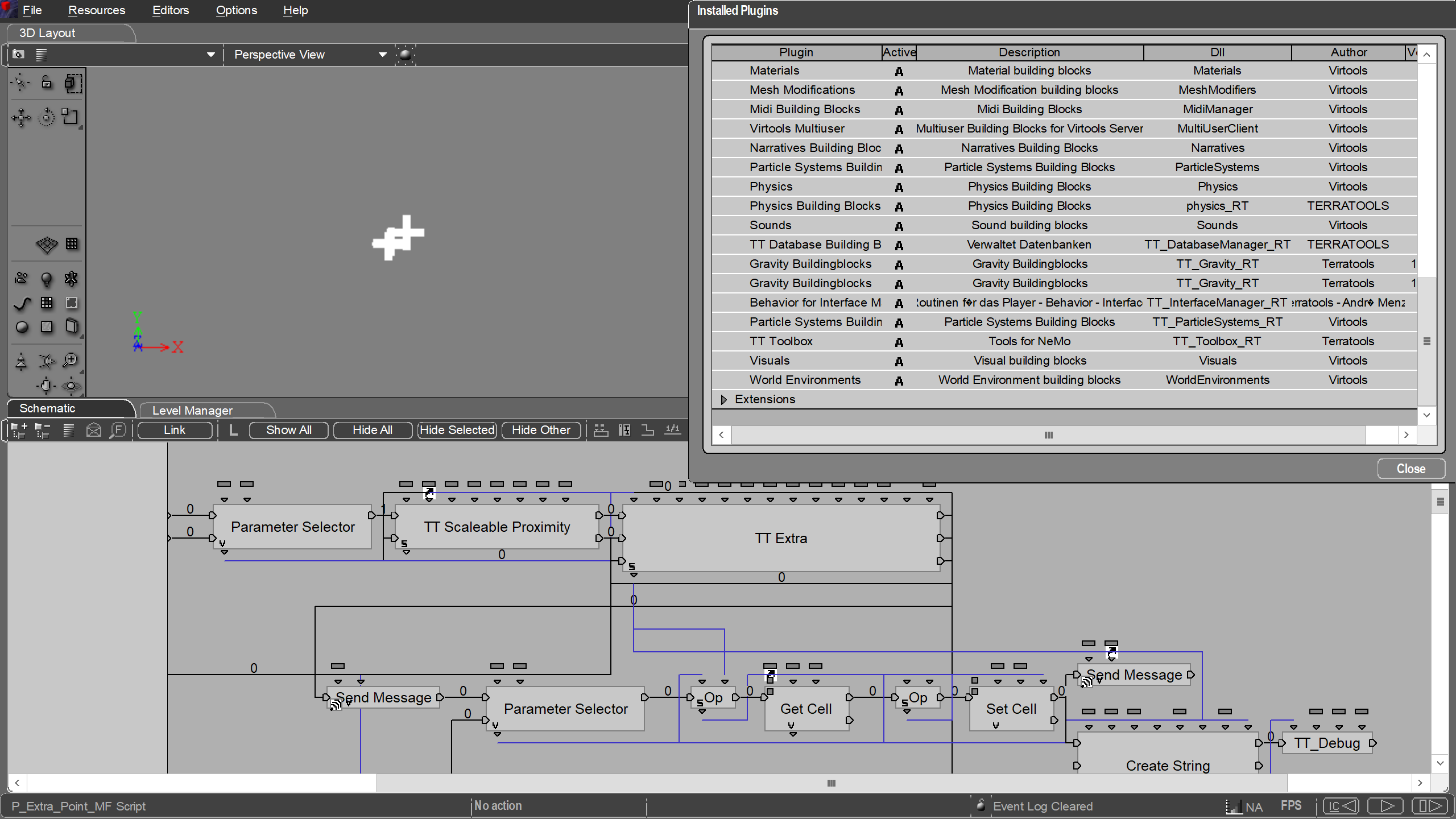Click the expand all tree icon
Screen dimensions: 1456x819
19,431
